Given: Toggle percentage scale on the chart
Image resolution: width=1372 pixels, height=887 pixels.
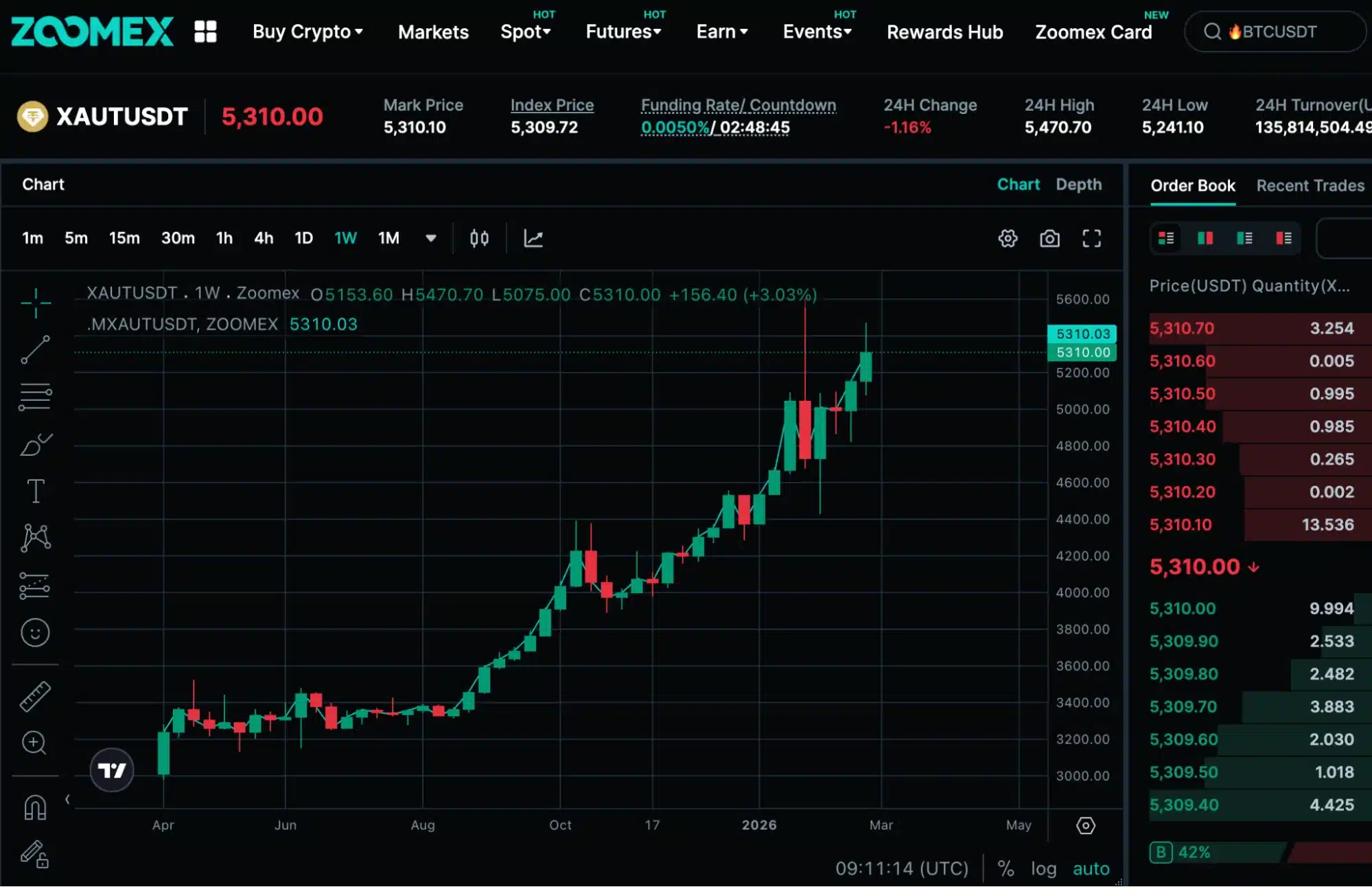Looking at the screenshot, I should [x=1006, y=868].
